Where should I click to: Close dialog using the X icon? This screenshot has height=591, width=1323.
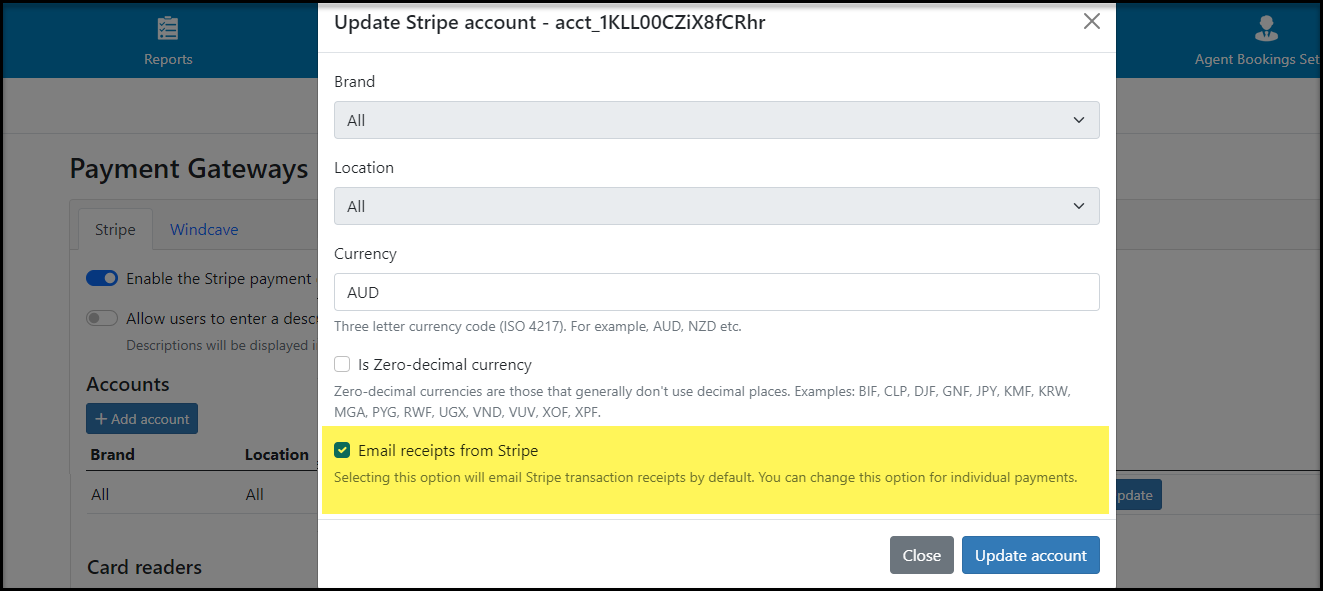[x=1092, y=21]
